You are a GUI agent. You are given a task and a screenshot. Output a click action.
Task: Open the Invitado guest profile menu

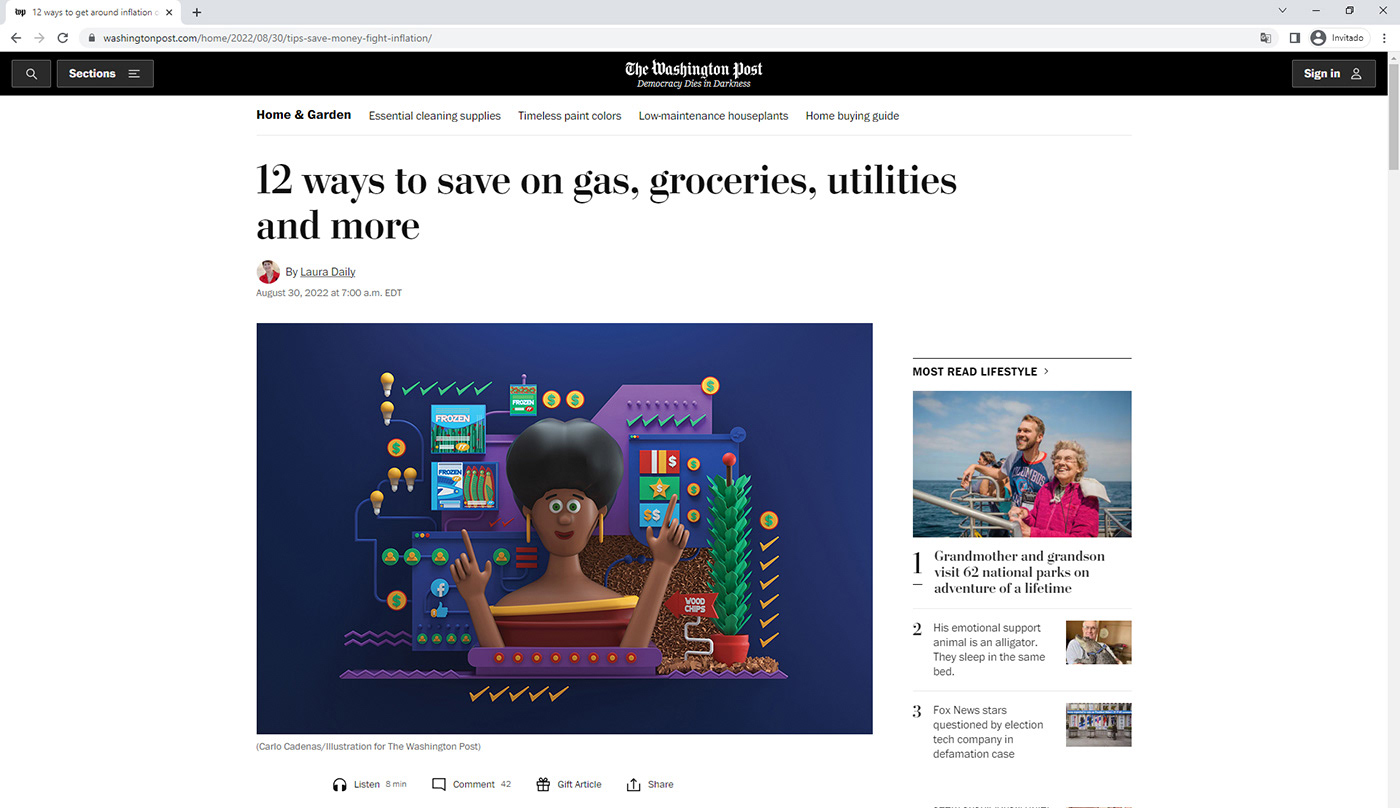(1338, 38)
